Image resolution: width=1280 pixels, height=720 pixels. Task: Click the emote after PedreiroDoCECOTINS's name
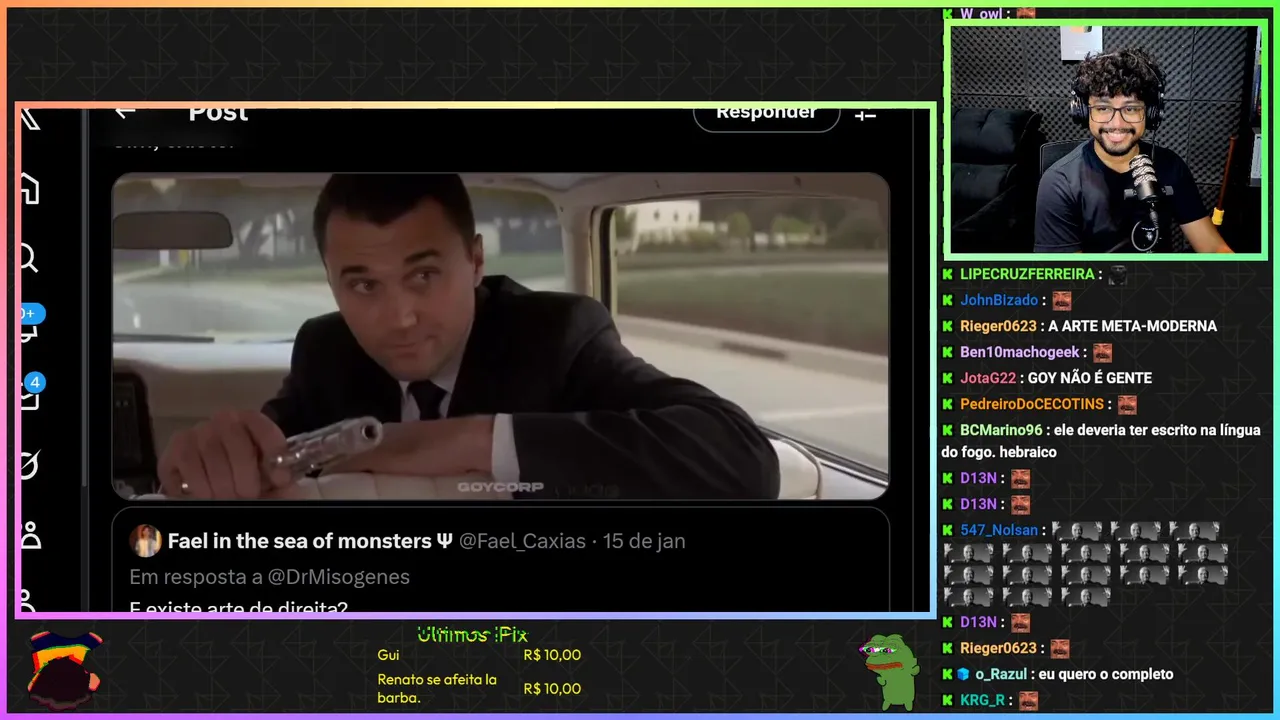[1127, 404]
